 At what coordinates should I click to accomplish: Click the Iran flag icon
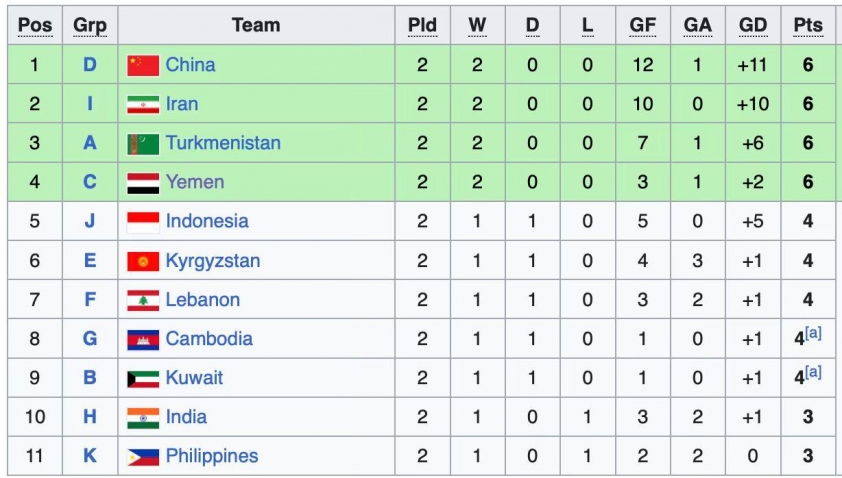[143, 105]
